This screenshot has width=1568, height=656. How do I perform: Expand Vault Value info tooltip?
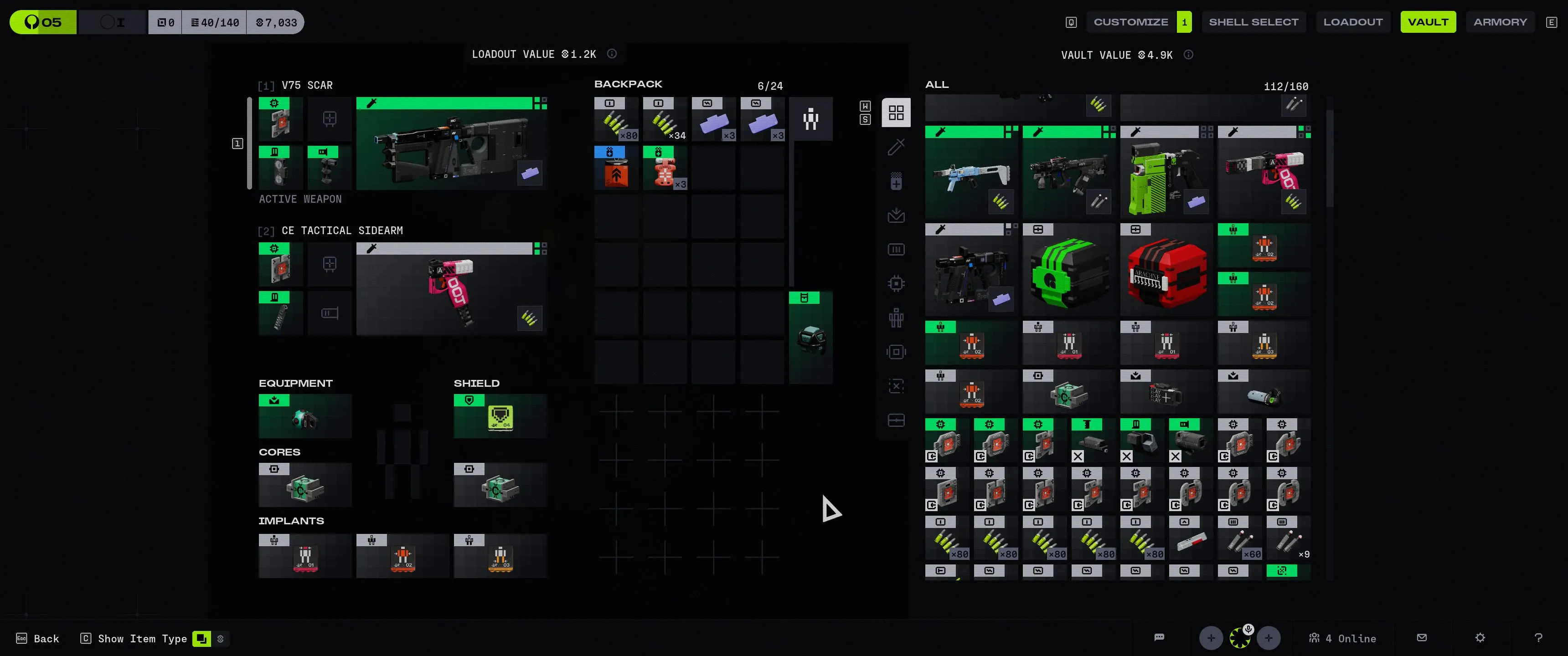click(x=1187, y=55)
